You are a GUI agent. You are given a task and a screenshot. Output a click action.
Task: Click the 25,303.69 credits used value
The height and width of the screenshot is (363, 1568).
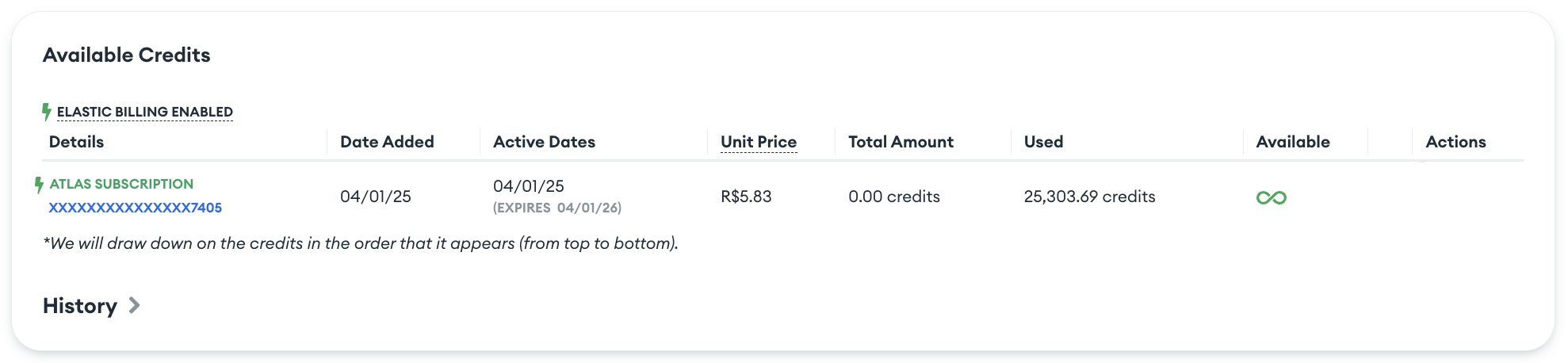tap(1089, 197)
